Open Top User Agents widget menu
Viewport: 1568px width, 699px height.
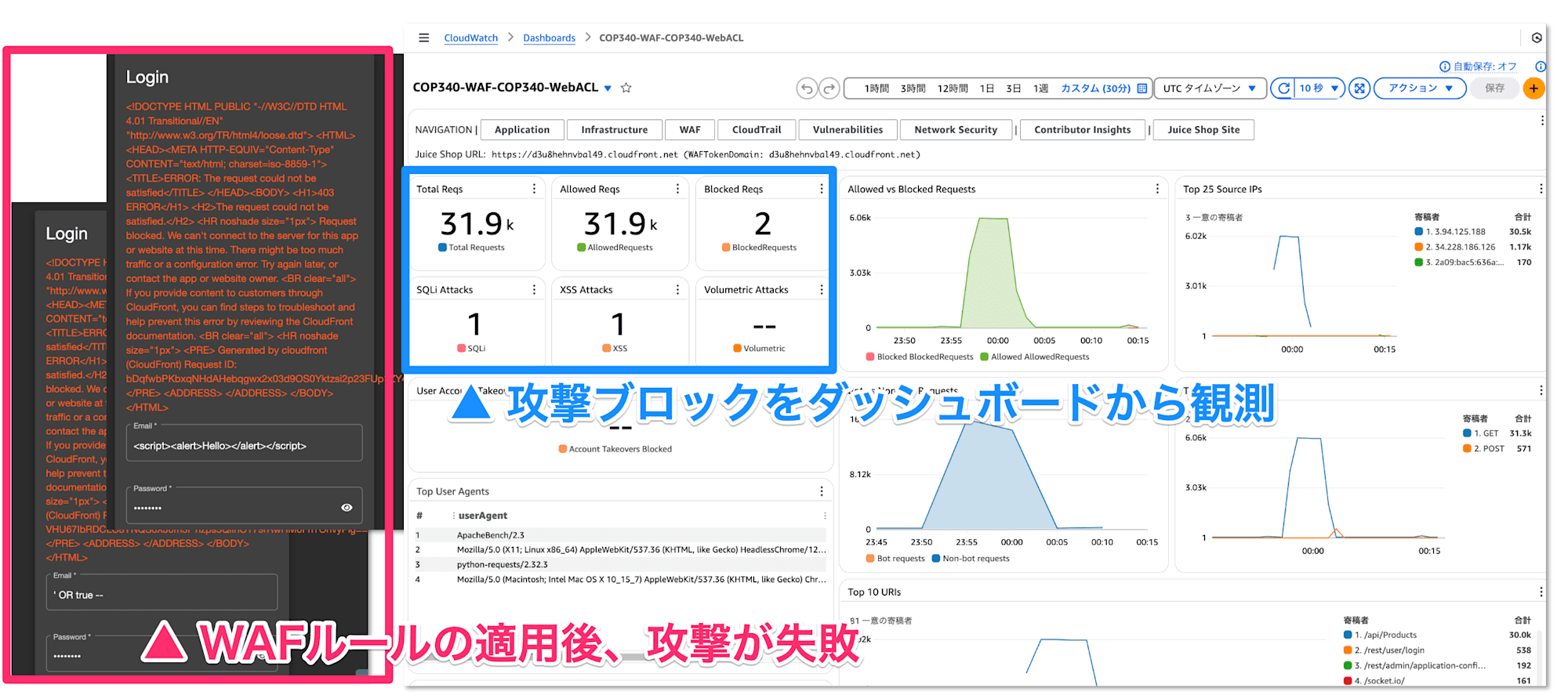(x=821, y=491)
